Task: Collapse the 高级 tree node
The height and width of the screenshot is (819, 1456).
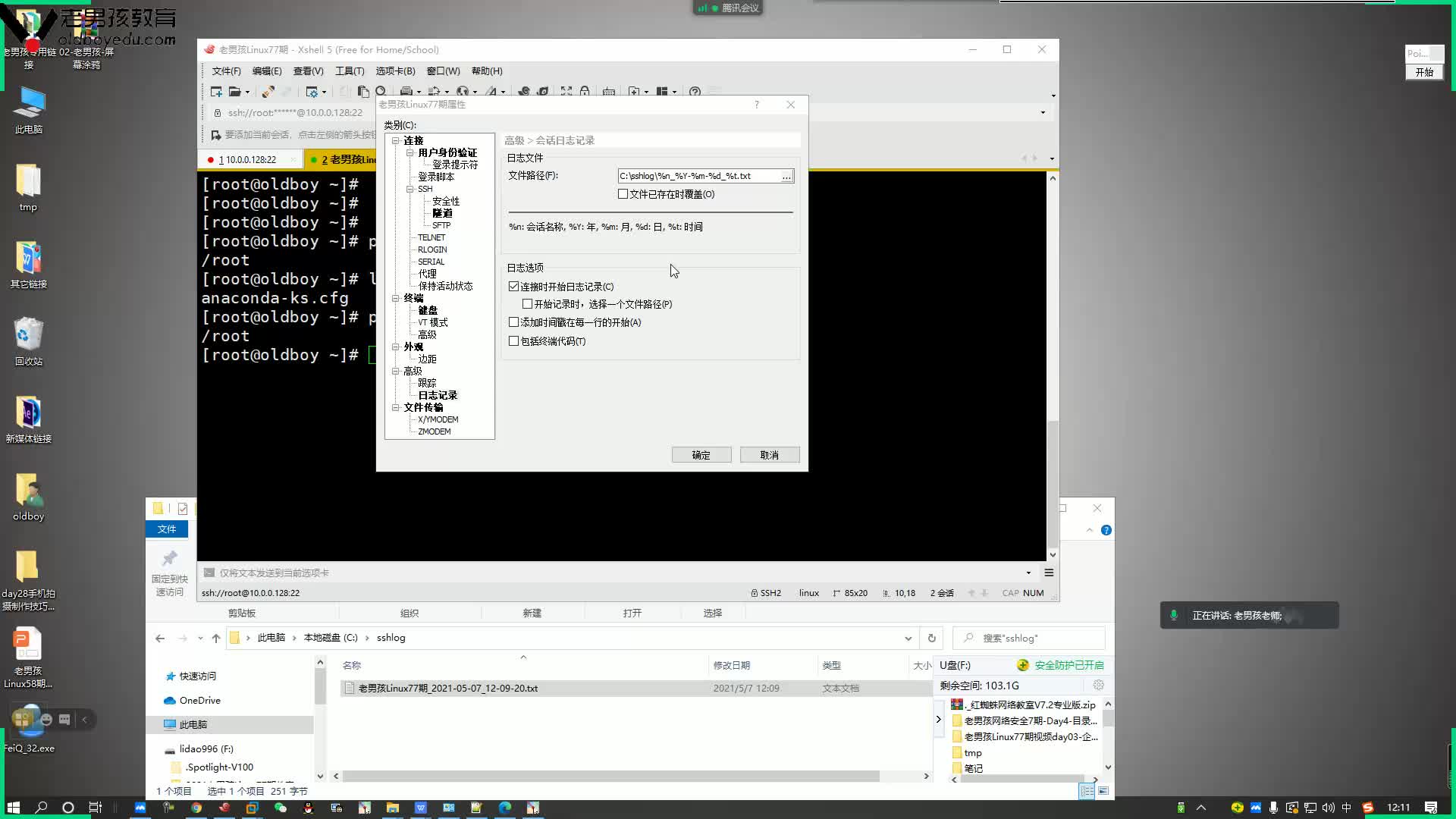Action: click(x=395, y=372)
